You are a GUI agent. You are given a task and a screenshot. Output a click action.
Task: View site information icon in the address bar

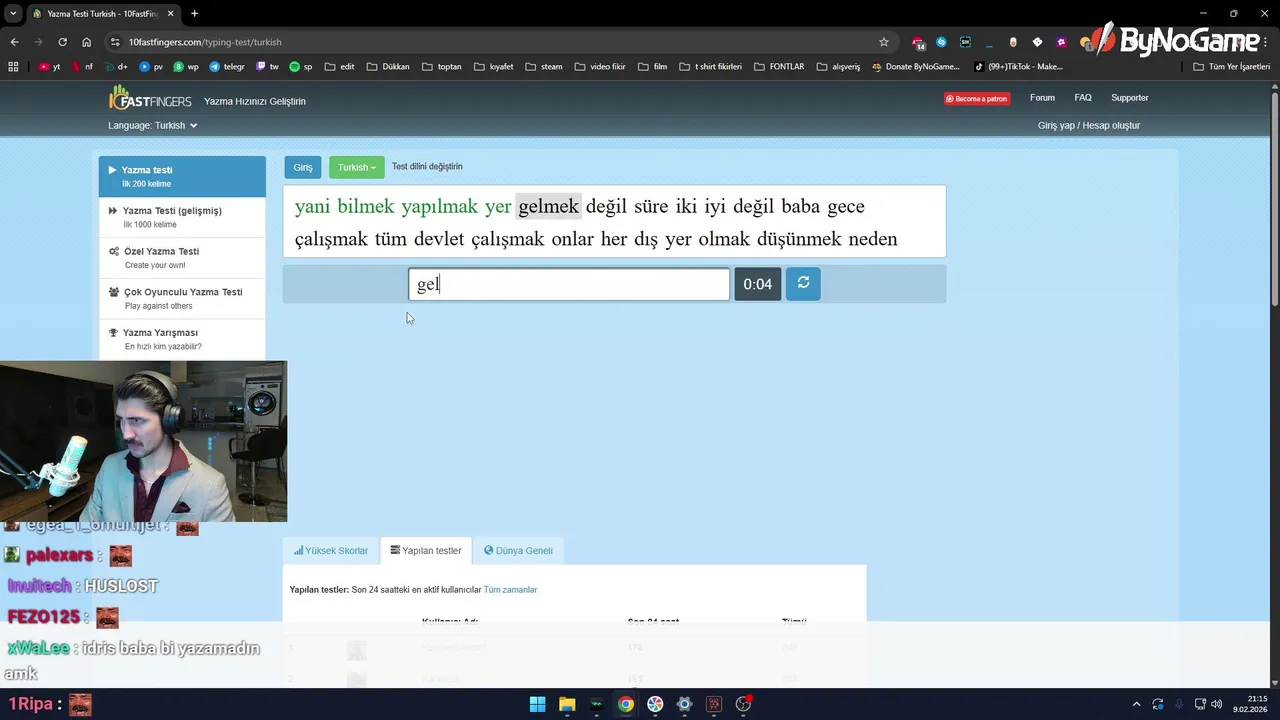click(115, 42)
